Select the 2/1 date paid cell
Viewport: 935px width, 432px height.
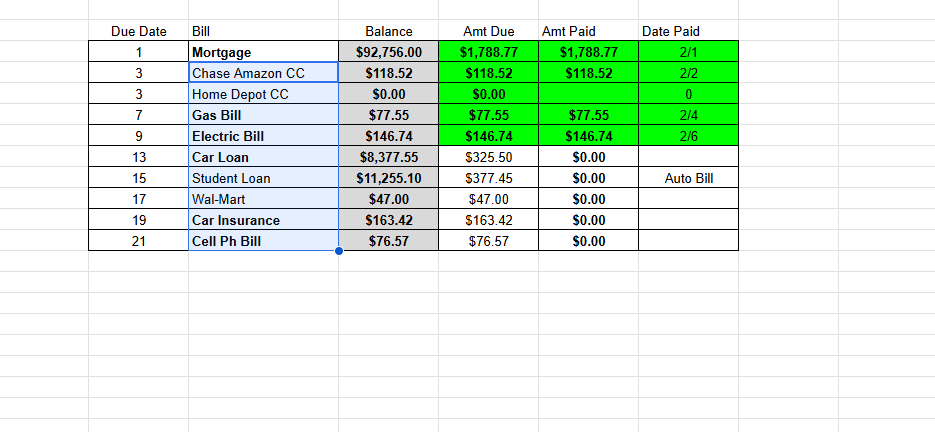[x=688, y=52]
